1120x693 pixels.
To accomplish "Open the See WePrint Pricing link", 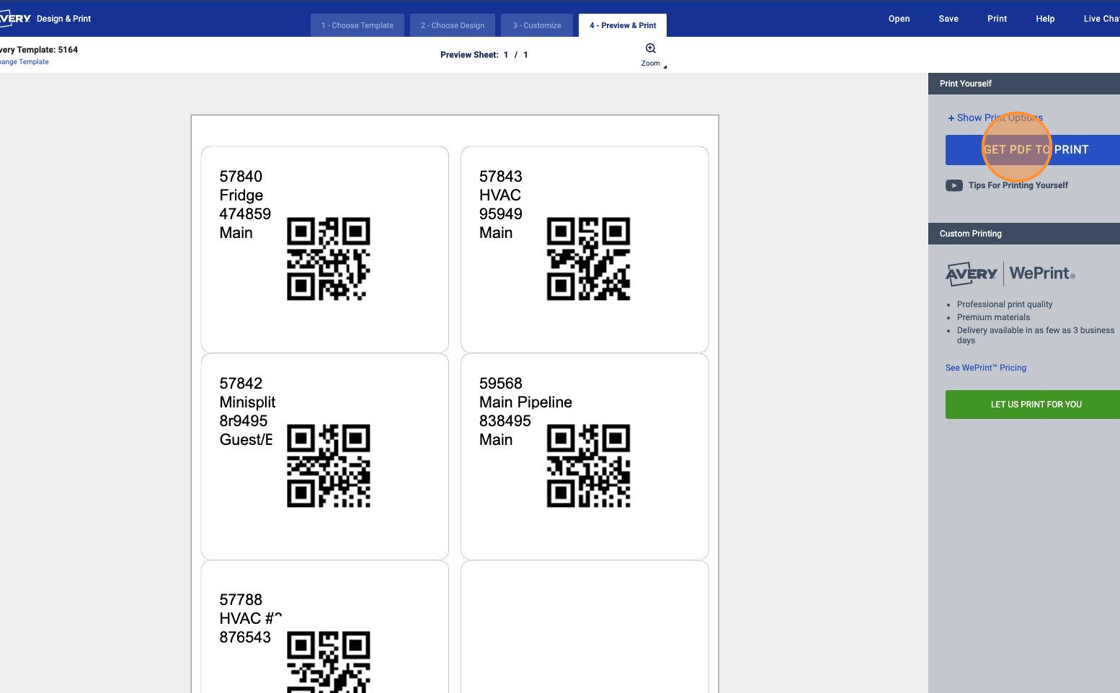I will point(986,368).
